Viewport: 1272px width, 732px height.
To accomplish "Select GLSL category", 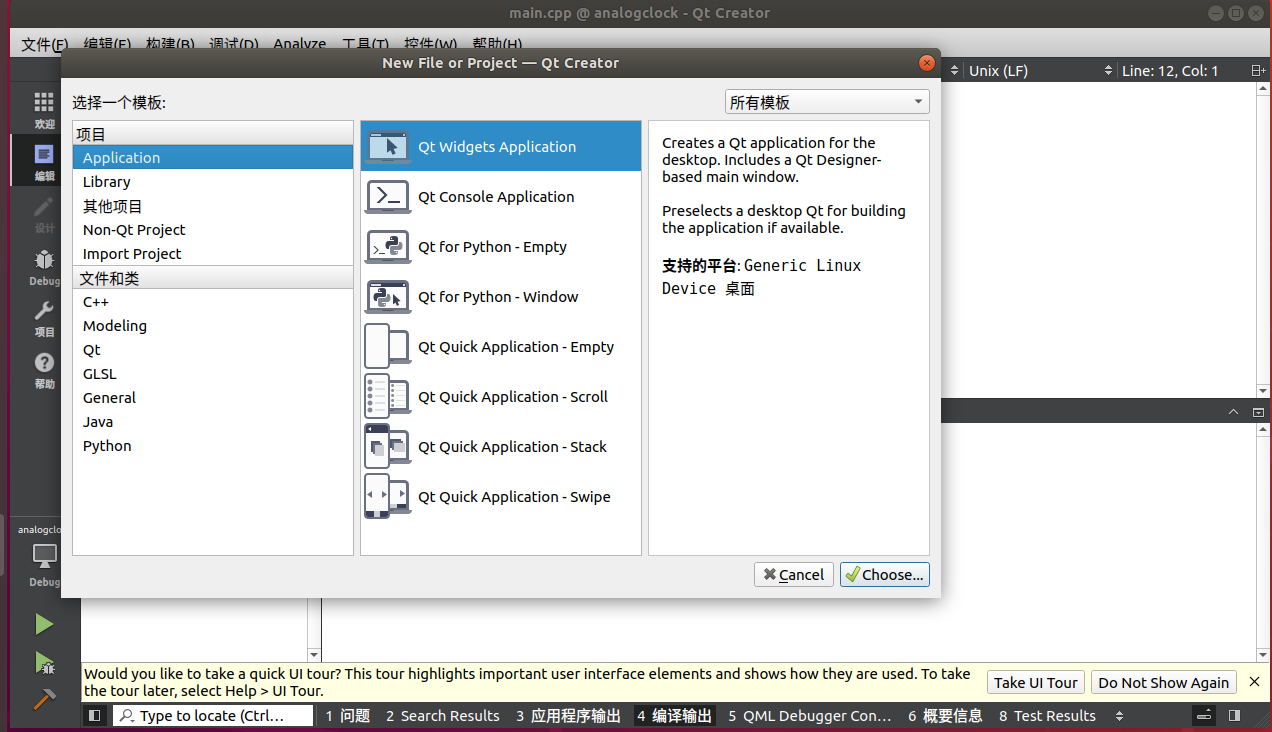I will pyautogui.click(x=213, y=374).
